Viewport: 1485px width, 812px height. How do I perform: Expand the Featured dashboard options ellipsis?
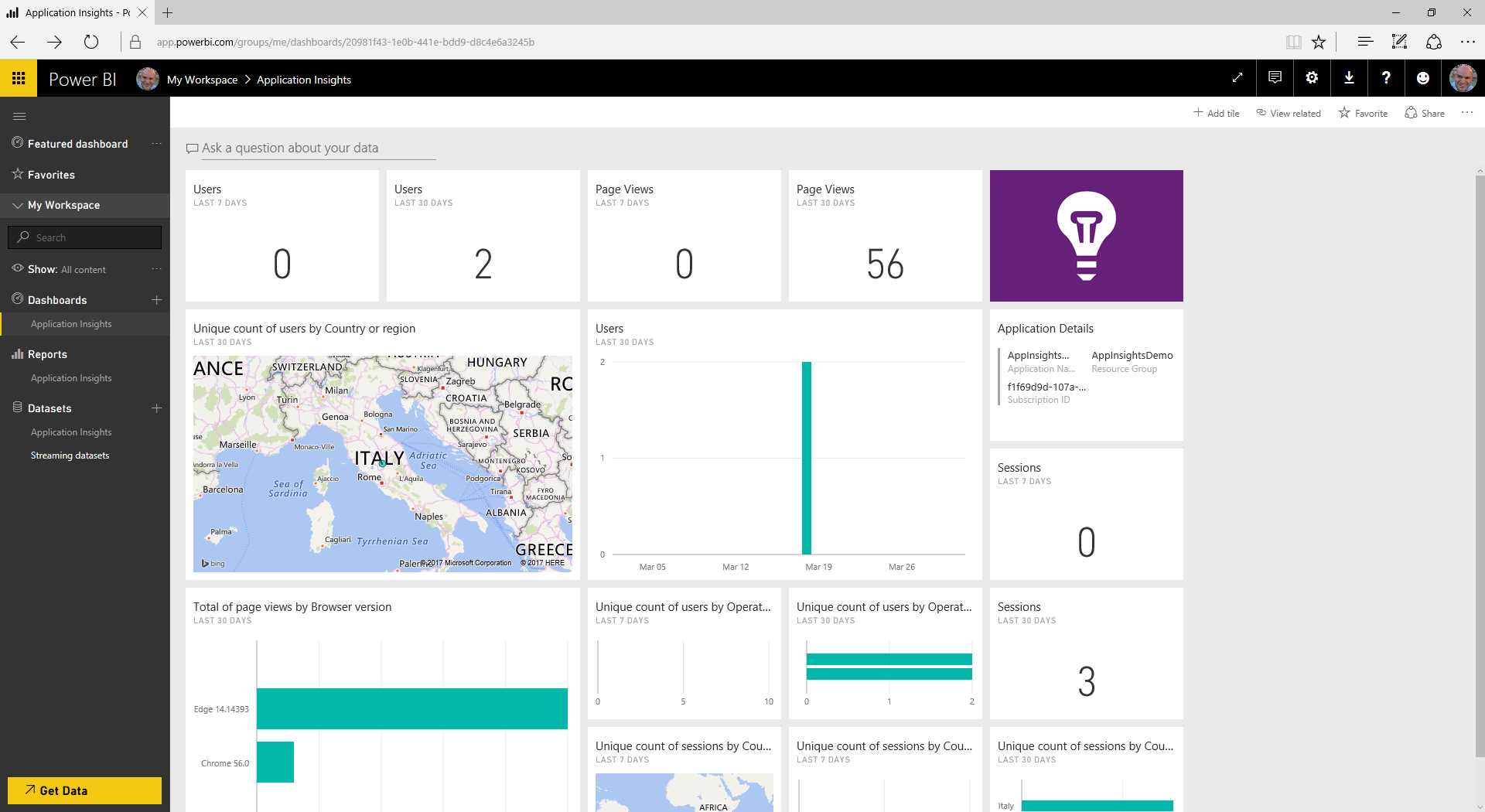pyautogui.click(x=157, y=144)
